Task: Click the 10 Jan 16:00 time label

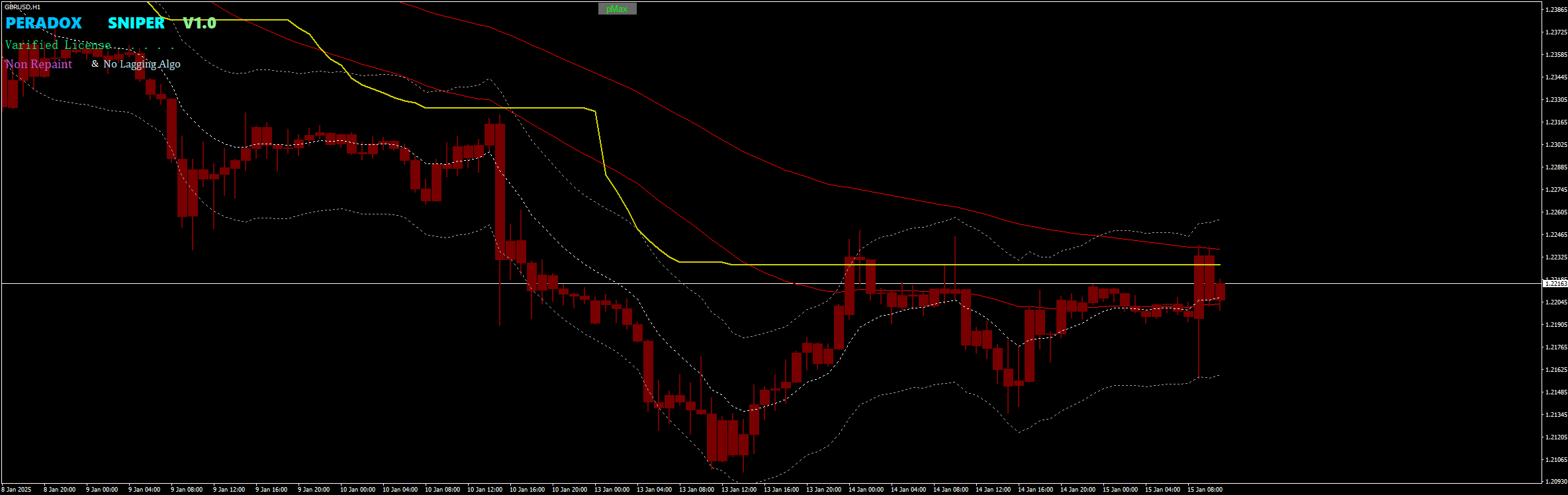Action: coord(528,490)
